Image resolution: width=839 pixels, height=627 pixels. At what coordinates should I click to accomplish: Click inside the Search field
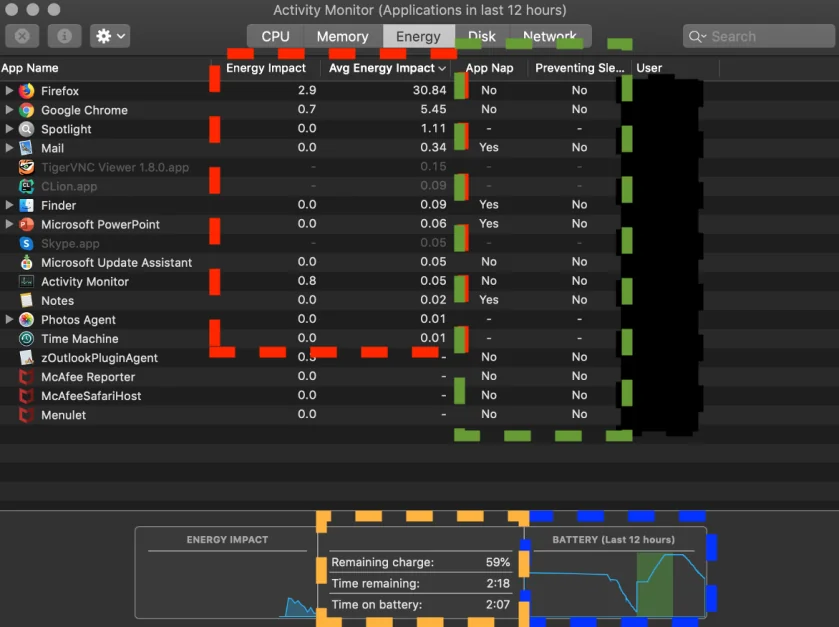[758, 36]
